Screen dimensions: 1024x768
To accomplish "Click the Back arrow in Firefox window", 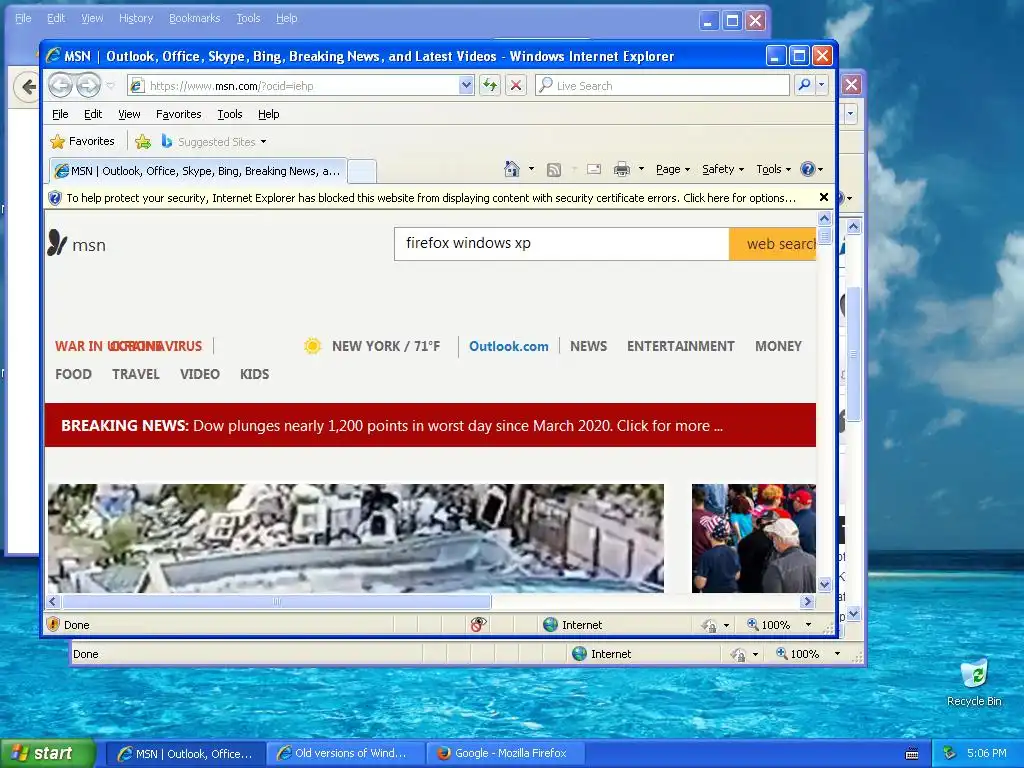I will [26, 86].
